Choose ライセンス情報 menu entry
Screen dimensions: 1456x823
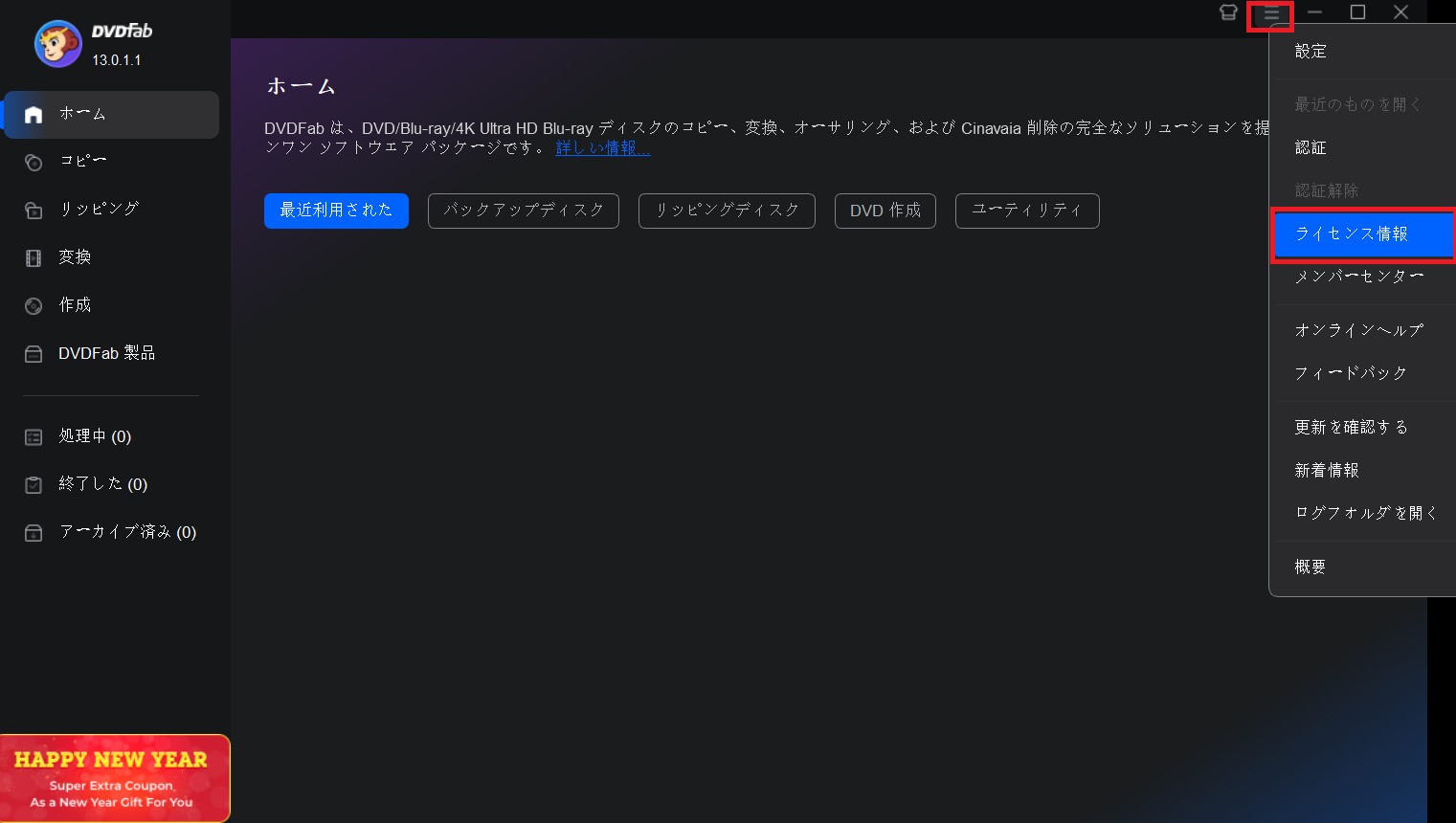pos(1362,234)
